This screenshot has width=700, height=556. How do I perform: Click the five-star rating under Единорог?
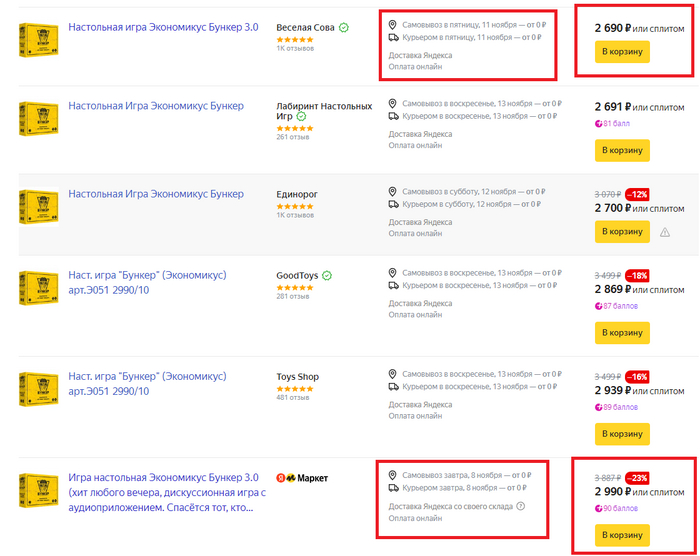295,206
